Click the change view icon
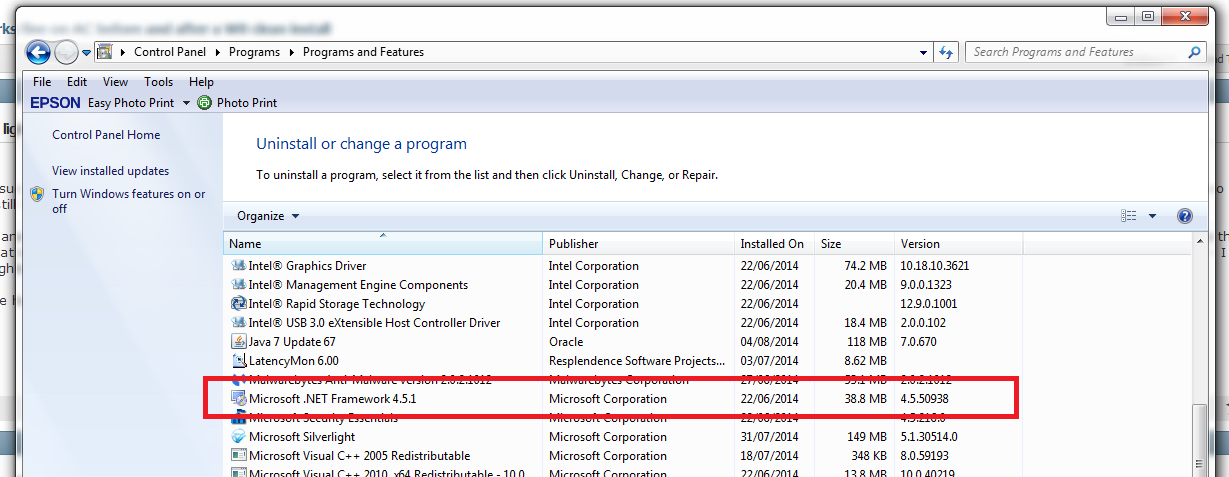 [1129, 216]
